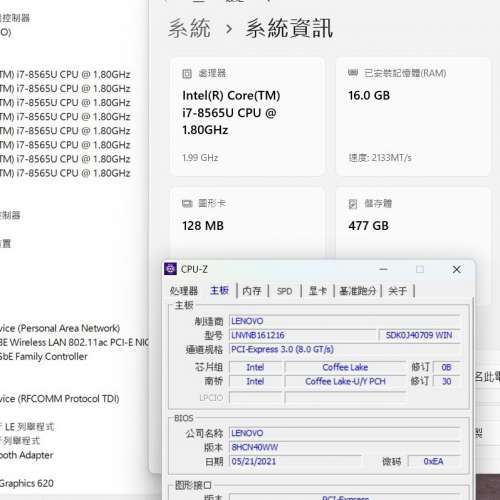Image resolution: width=500 pixels, height=500 pixels.
Task: Select the Personal Area Network device in Device Manager
Action: click(60, 328)
